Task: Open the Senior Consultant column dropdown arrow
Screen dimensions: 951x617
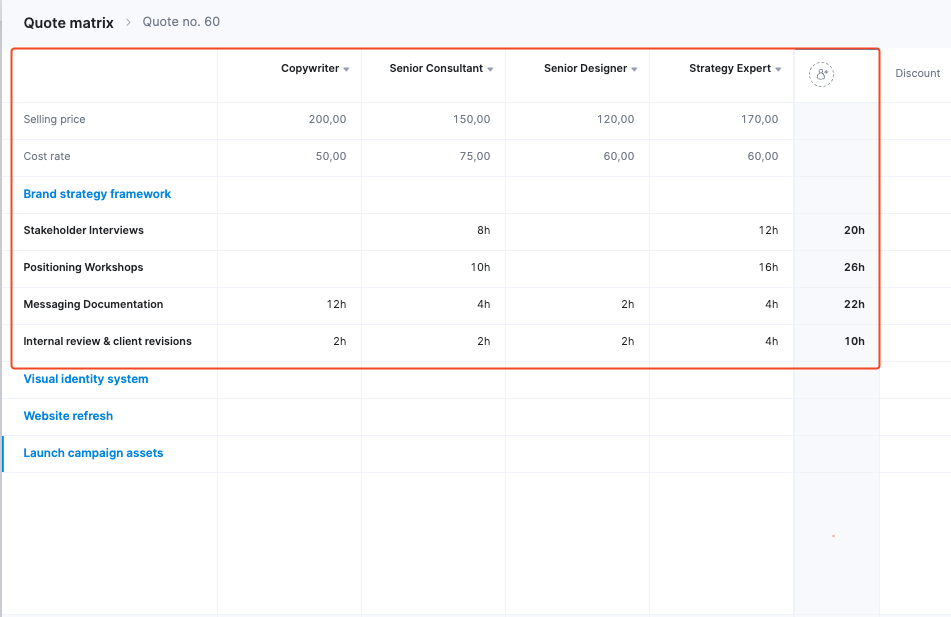Action: [x=490, y=70]
